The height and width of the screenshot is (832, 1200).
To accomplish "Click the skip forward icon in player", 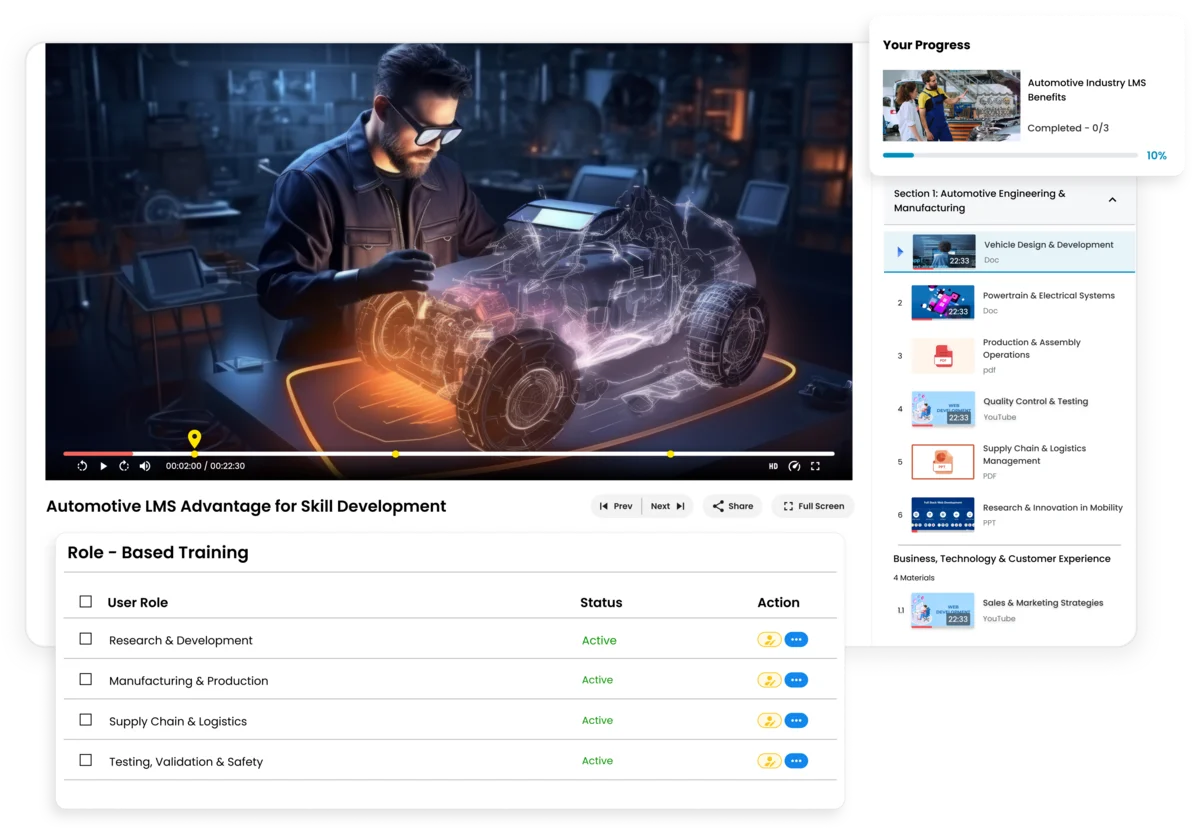I will pyautogui.click(x=124, y=466).
